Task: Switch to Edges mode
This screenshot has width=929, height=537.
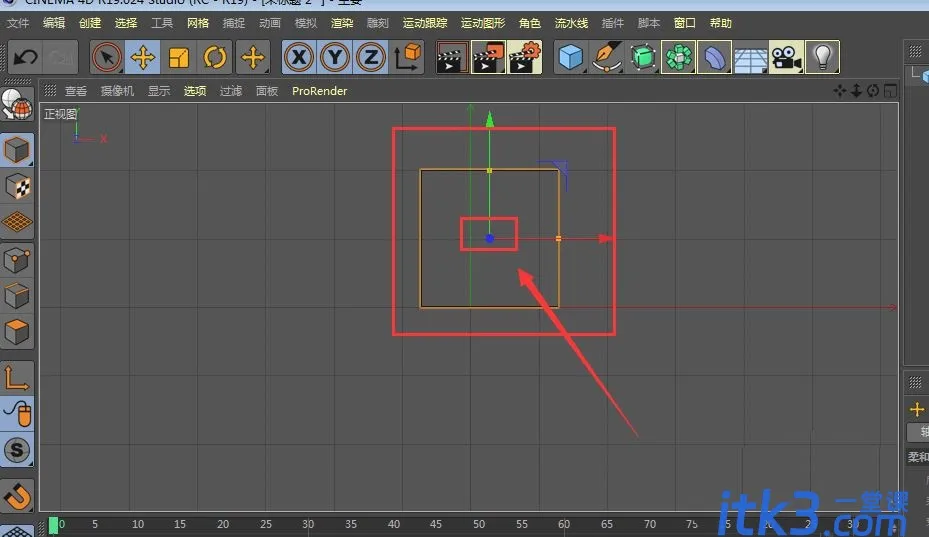Action: (17, 296)
